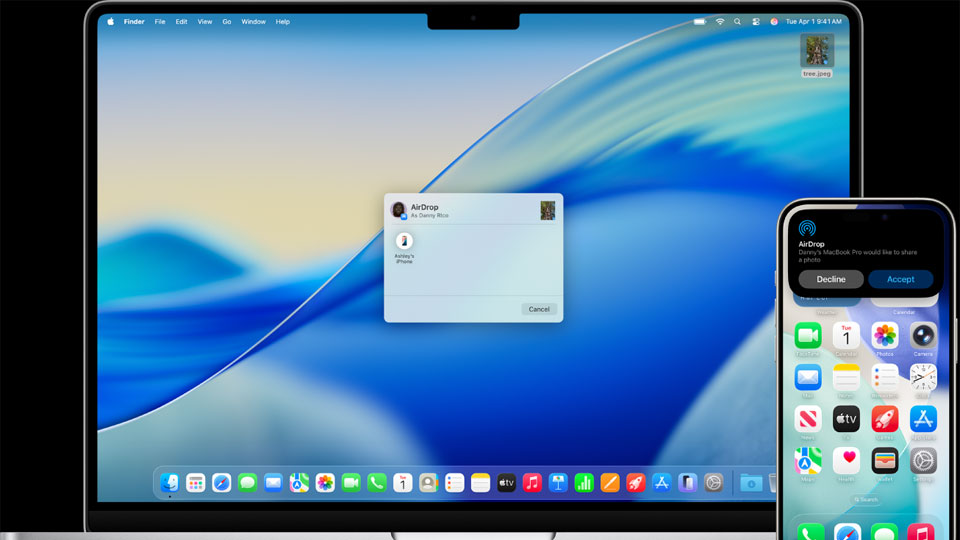Open the Go menu in menu bar
Viewport: 960px width, 540px height.
point(227,21)
